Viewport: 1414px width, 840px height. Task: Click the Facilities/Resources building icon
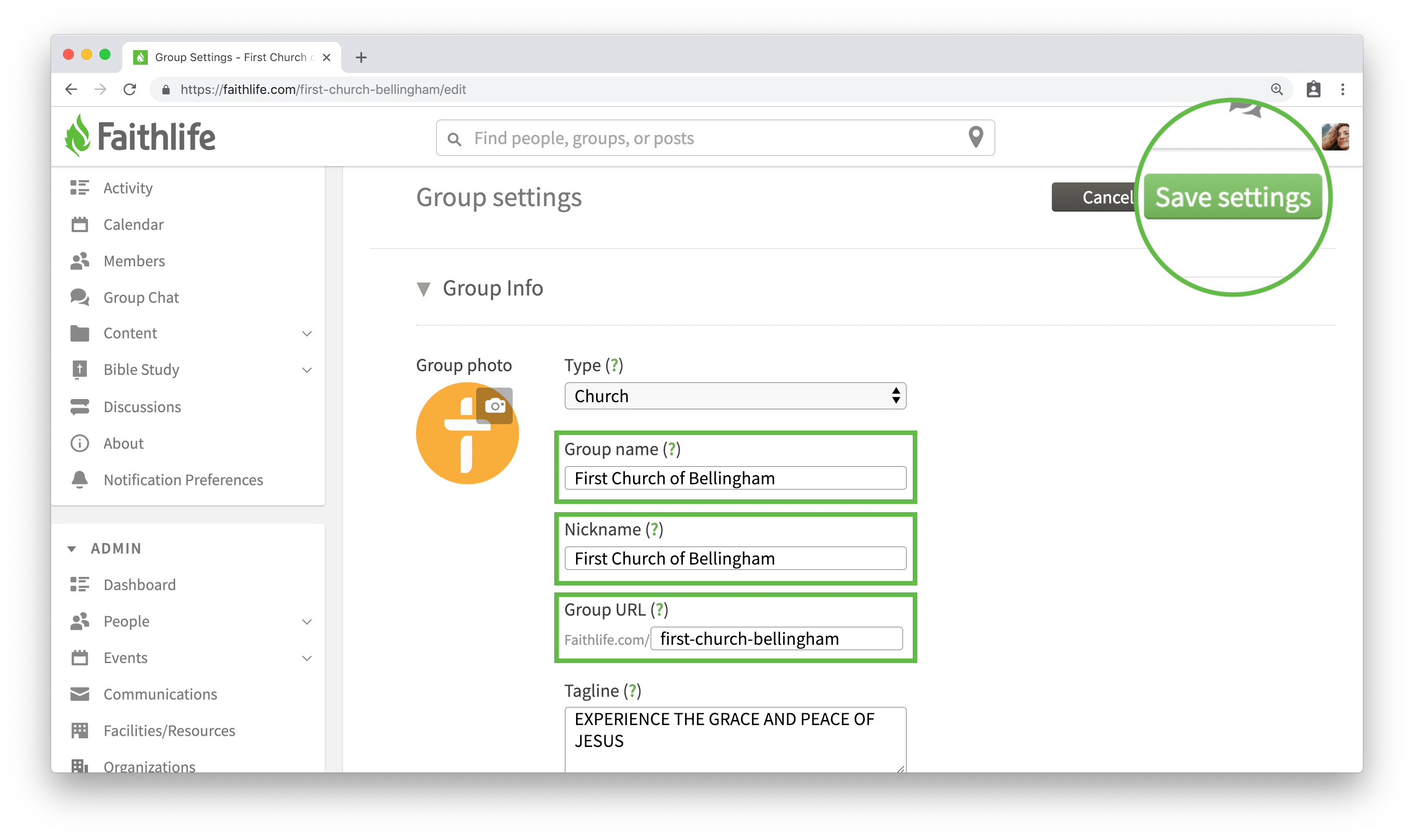(x=79, y=730)
